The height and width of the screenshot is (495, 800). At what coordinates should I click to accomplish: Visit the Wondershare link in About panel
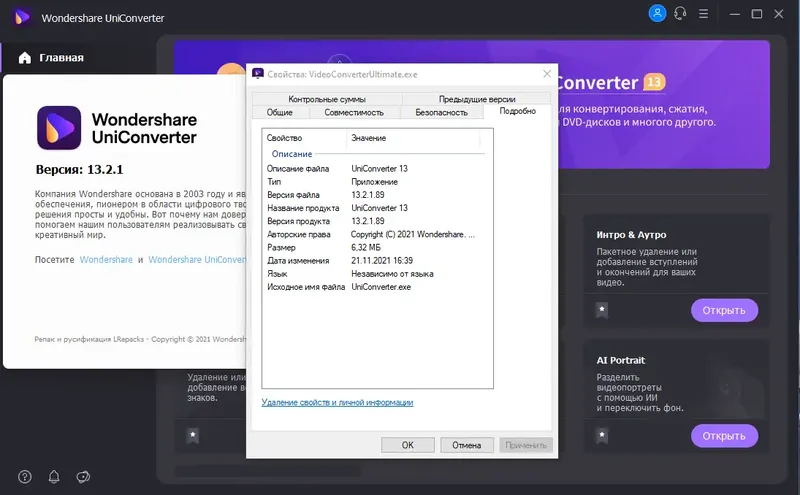[x=106, y=259]
